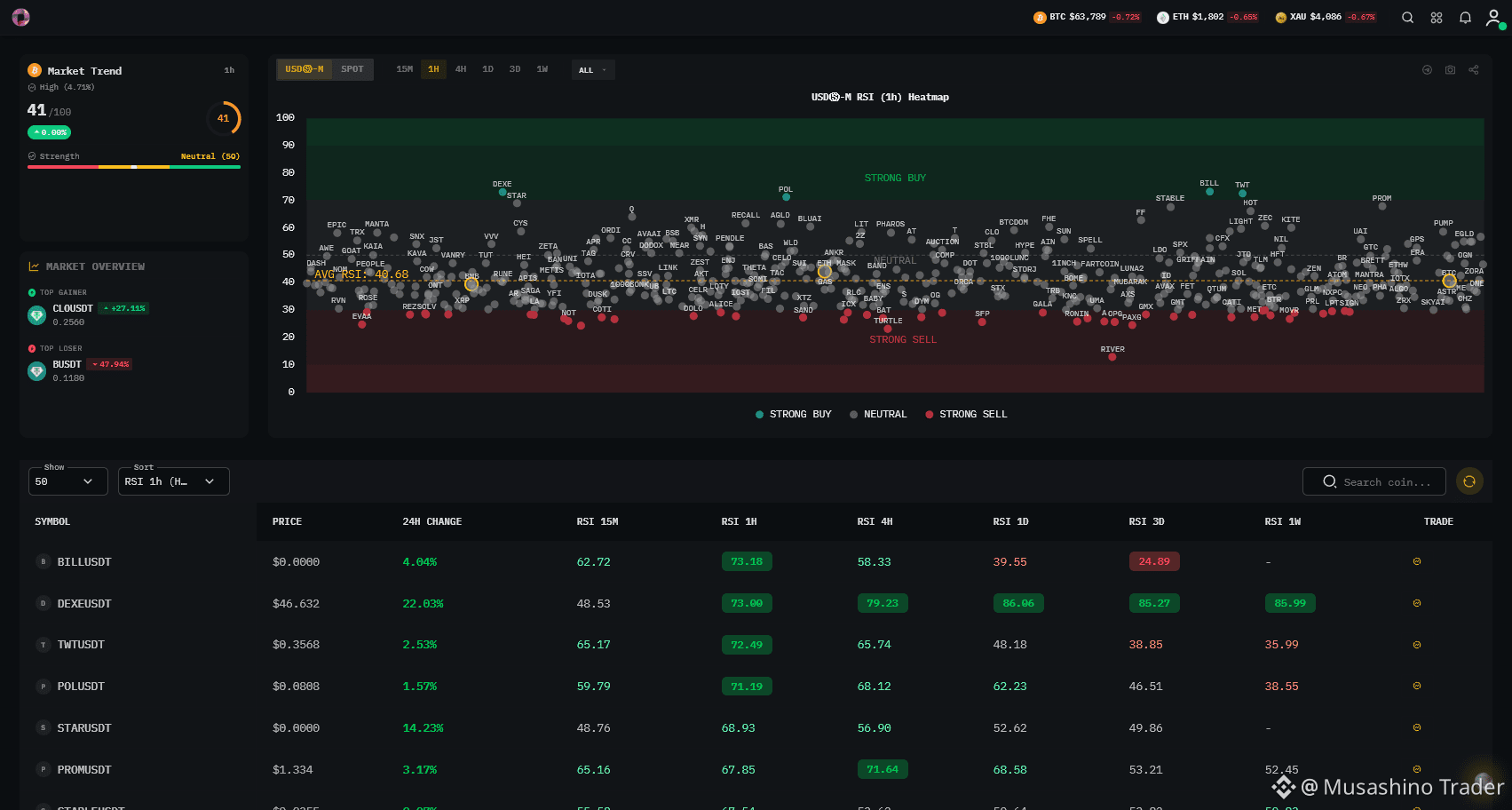Screen dimensions: 1512x810
Task: Click trade icon for BILLUSDT row
Action: [1417, 561]
